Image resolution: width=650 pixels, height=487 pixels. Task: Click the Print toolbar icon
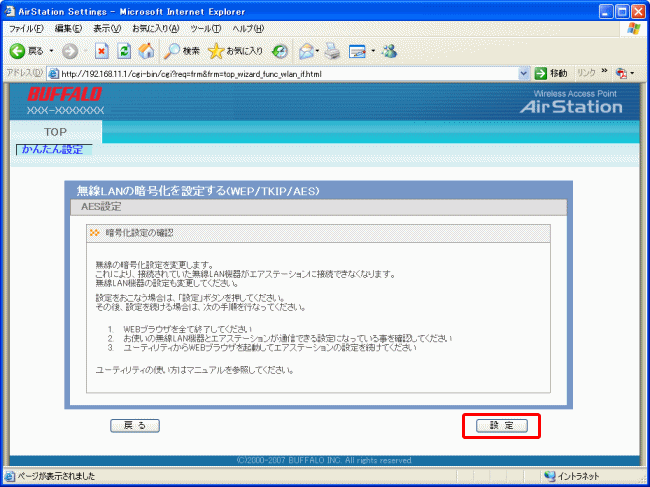click(x=333, y=50)
